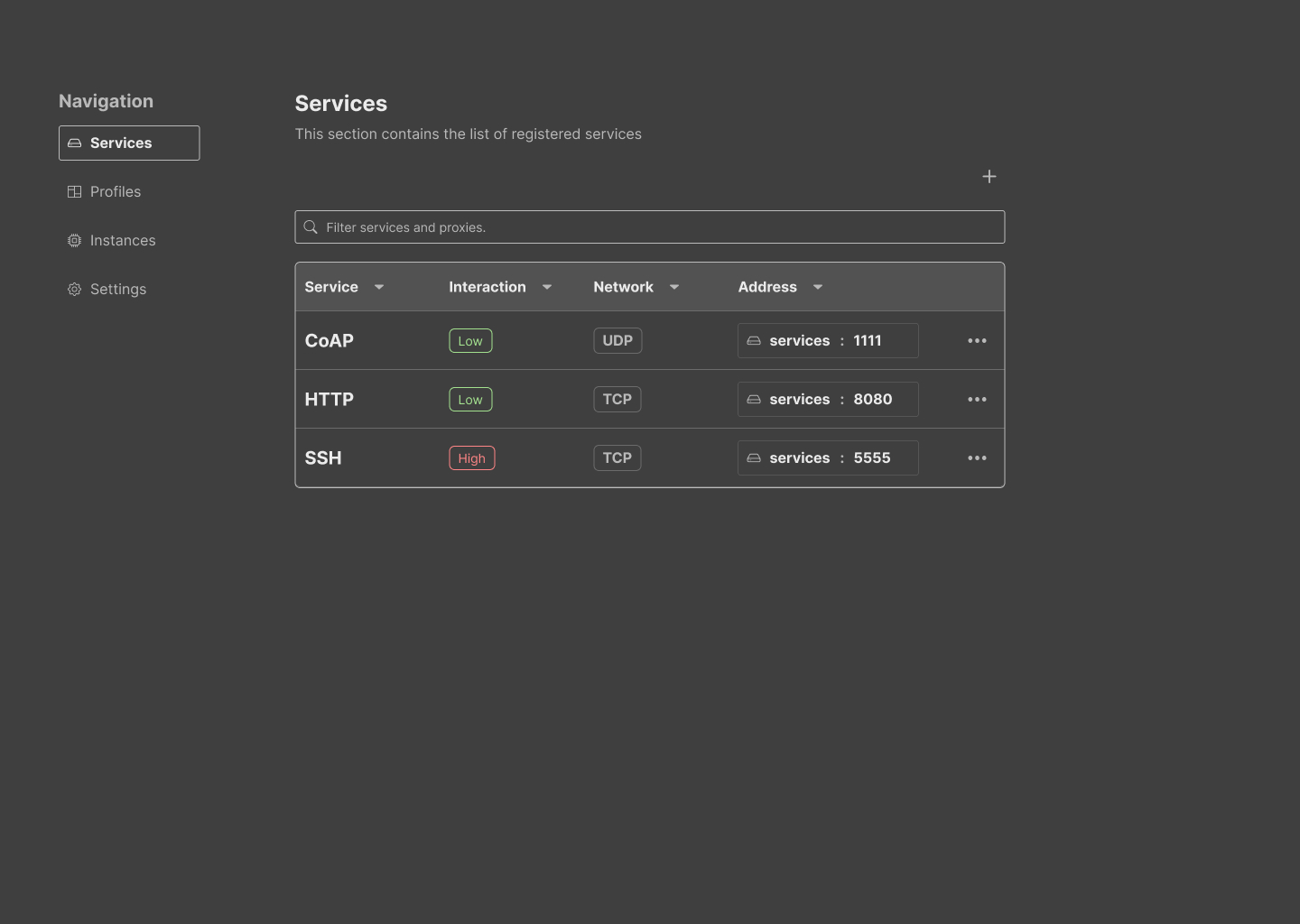Select the Services navigation item

[129, 143]
